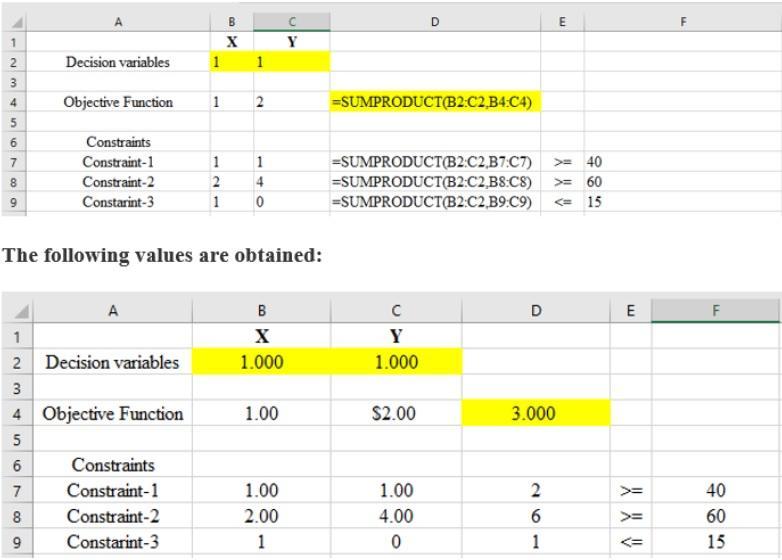Select the yellow 3.000 objective value cell
This screenshot has height=560, width=782.
(536, 413)
